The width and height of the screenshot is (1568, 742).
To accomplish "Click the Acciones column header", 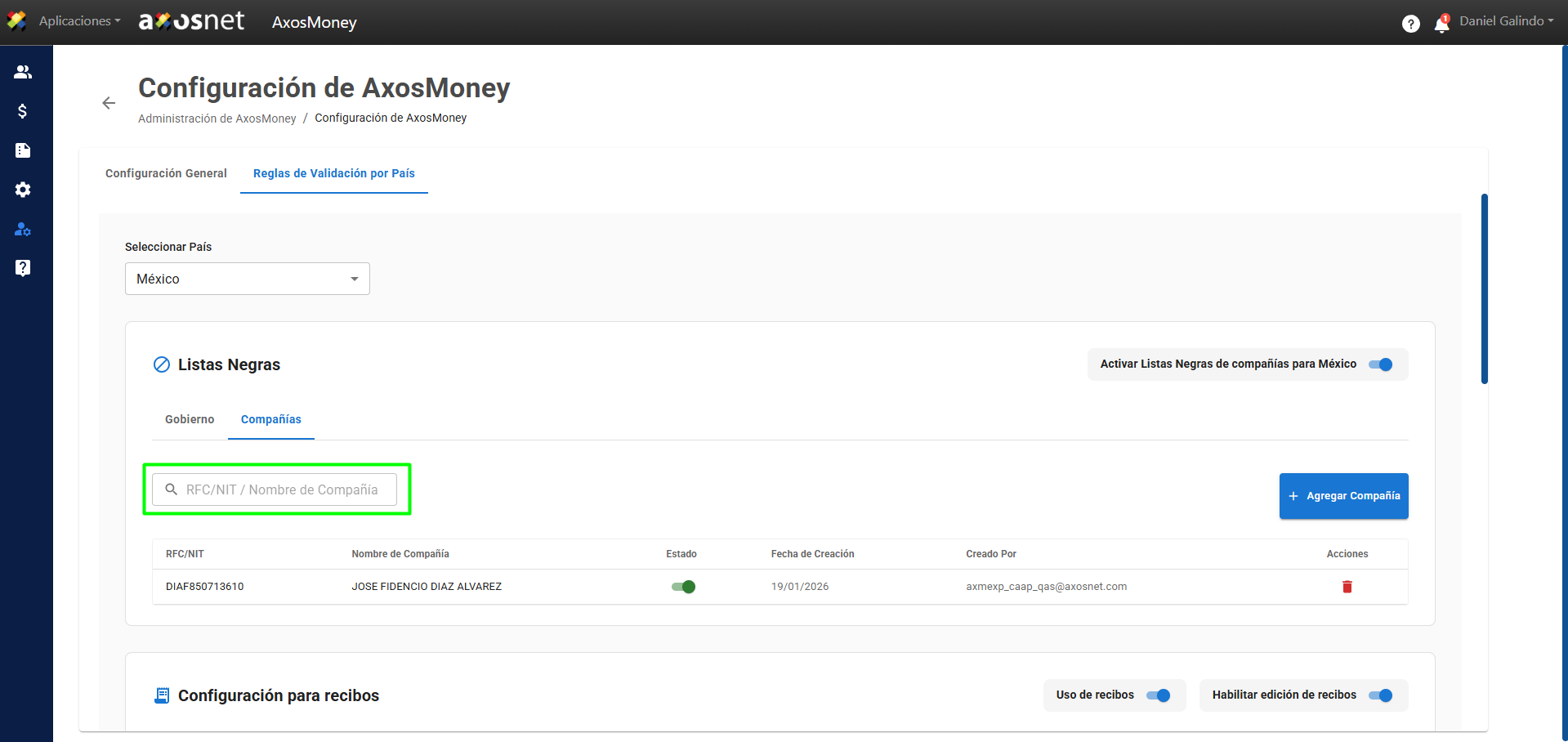I will point(1347,554).
